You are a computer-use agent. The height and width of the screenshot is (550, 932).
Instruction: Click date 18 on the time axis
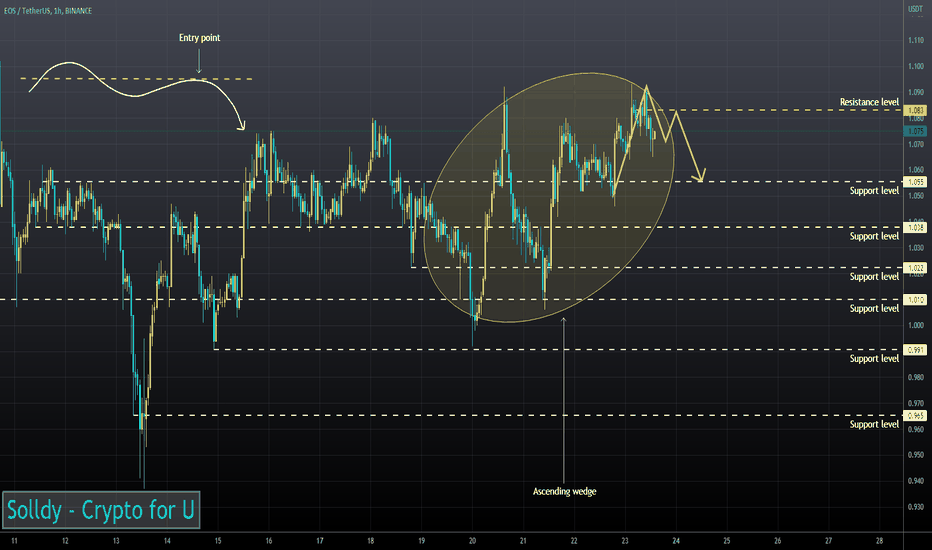[x=370, y=541]
